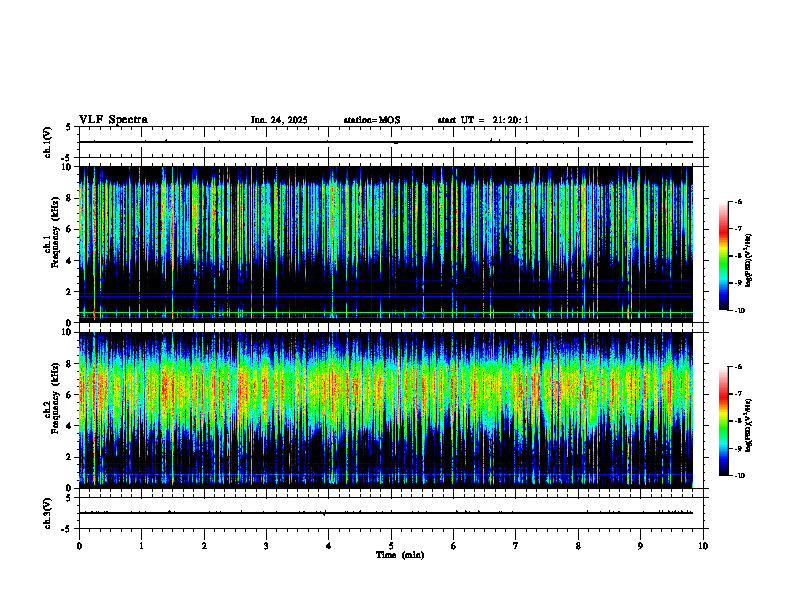Click the "-6" label on ch.2 color bar
The image size is (792, 612).
(738, 367)
